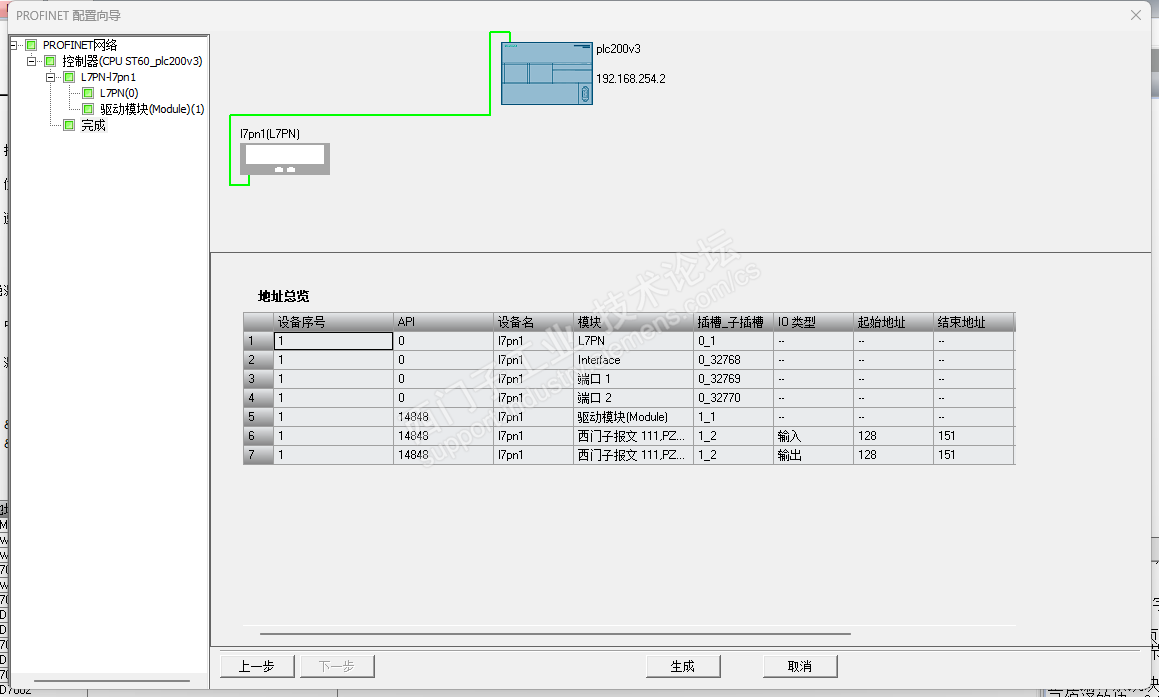Viewport: 1159px width, 697px height.
Task: Close the PROFINET 配置向导 dialog
Action: tap(1136, 15)
